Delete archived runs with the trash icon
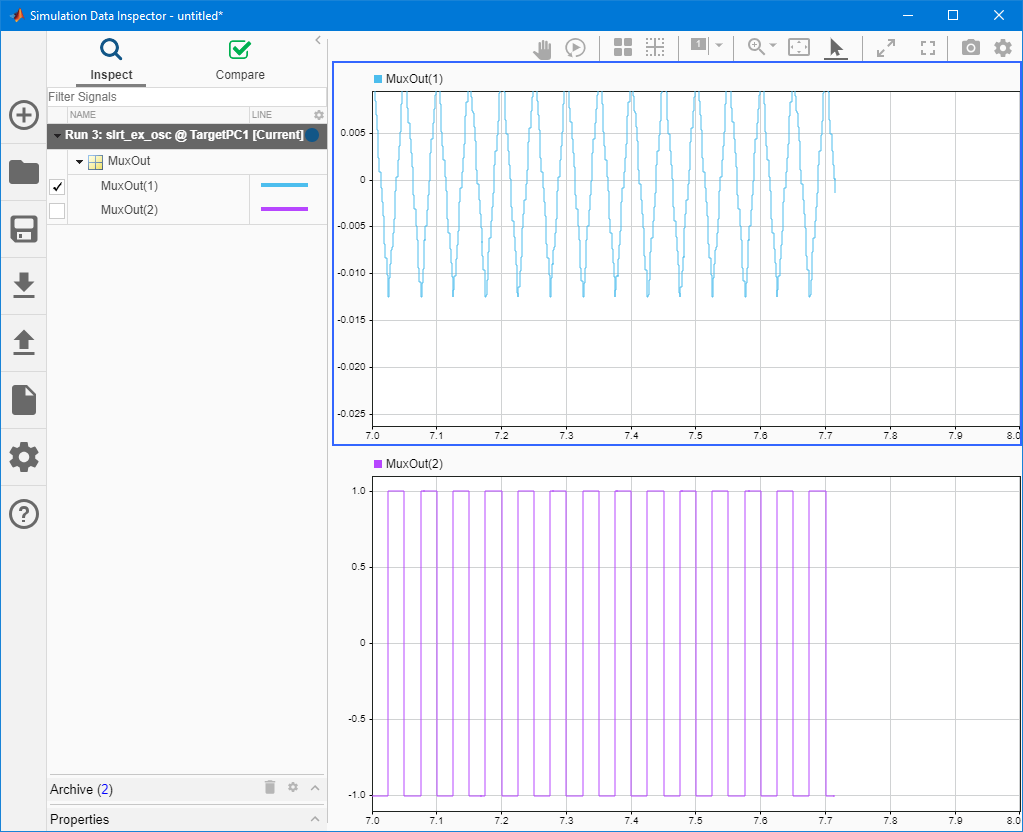 [x=269, y=788]
